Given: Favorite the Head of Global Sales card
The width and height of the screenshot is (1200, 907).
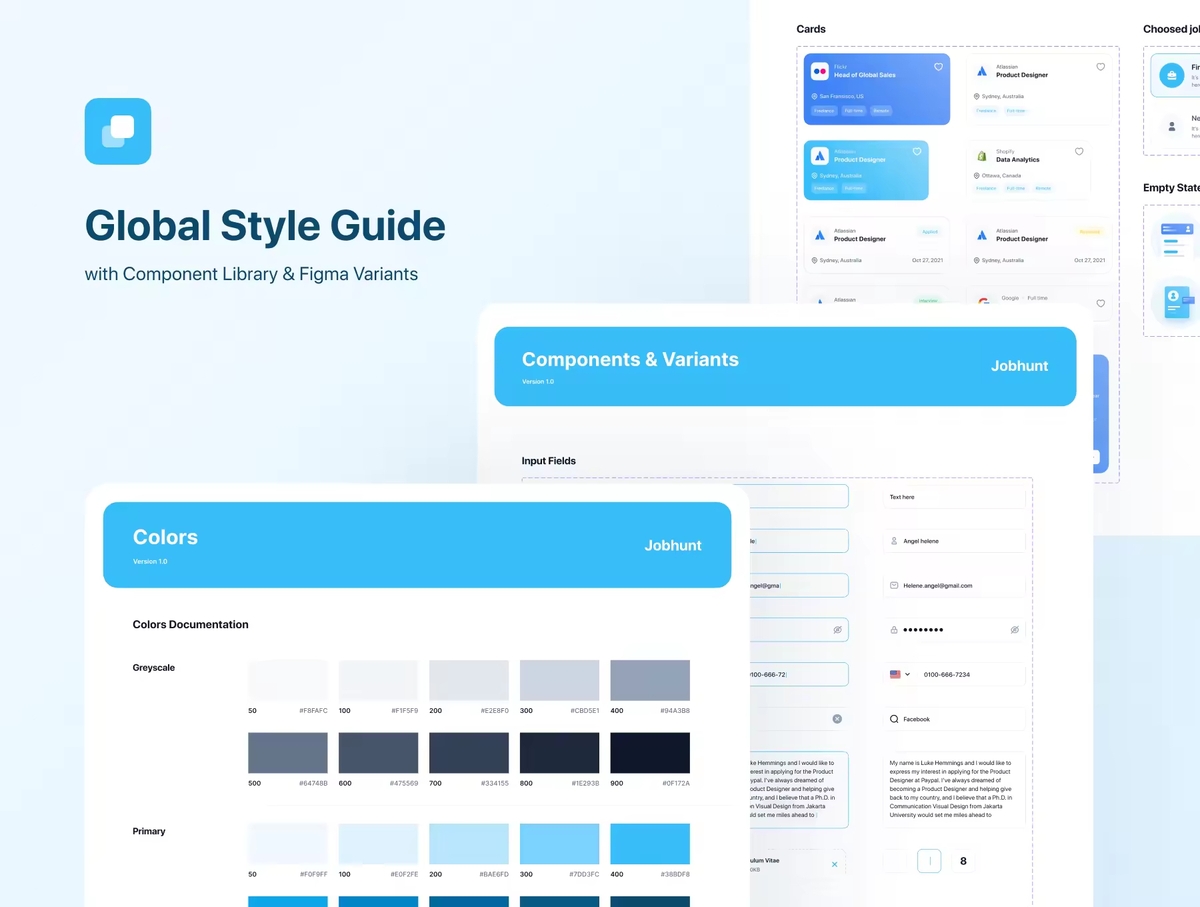Looking at the screenshot, I should click(938, 67).
